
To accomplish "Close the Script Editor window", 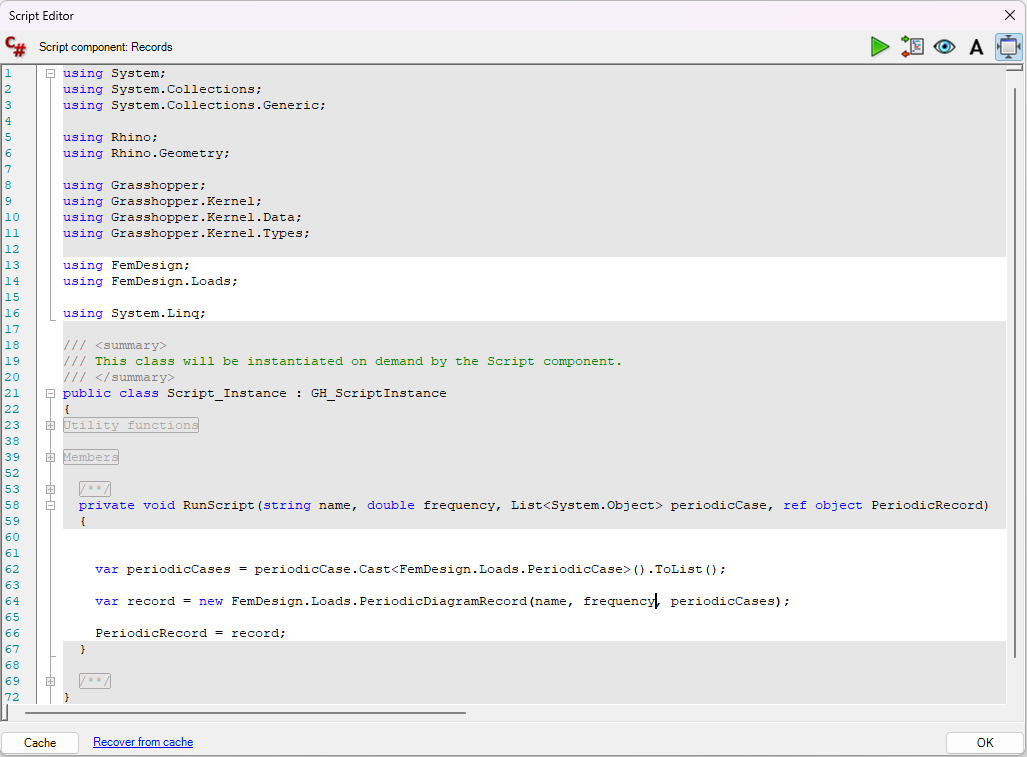I will (1009, 15).
